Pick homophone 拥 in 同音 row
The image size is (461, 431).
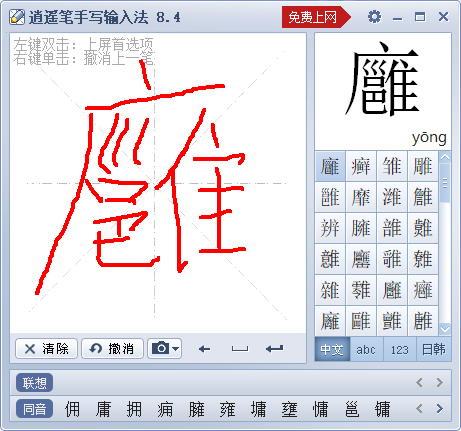134,409
